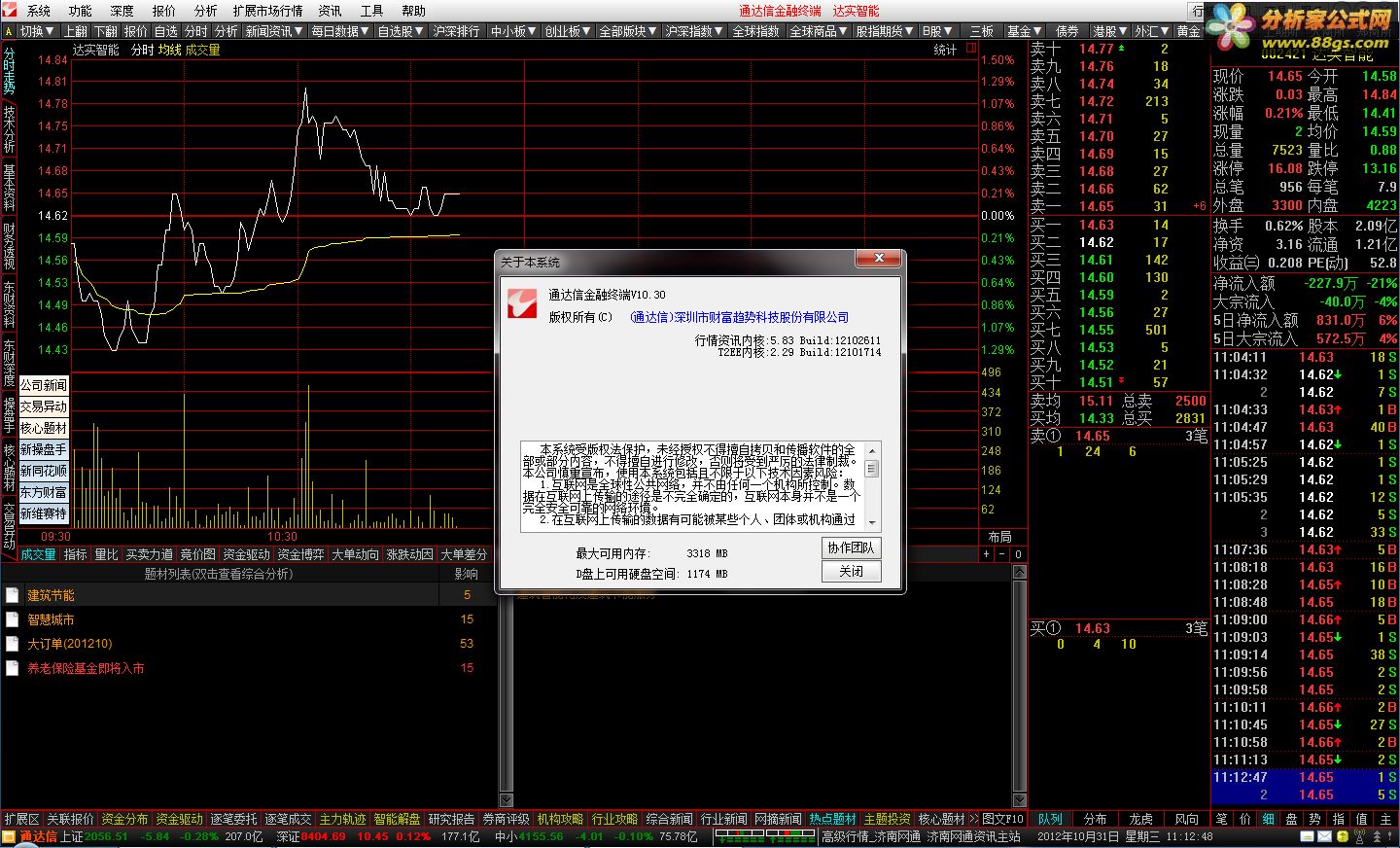1400x848 pixels.
Task: Click document icon beside 建筑节能
Action: (12, 595)
